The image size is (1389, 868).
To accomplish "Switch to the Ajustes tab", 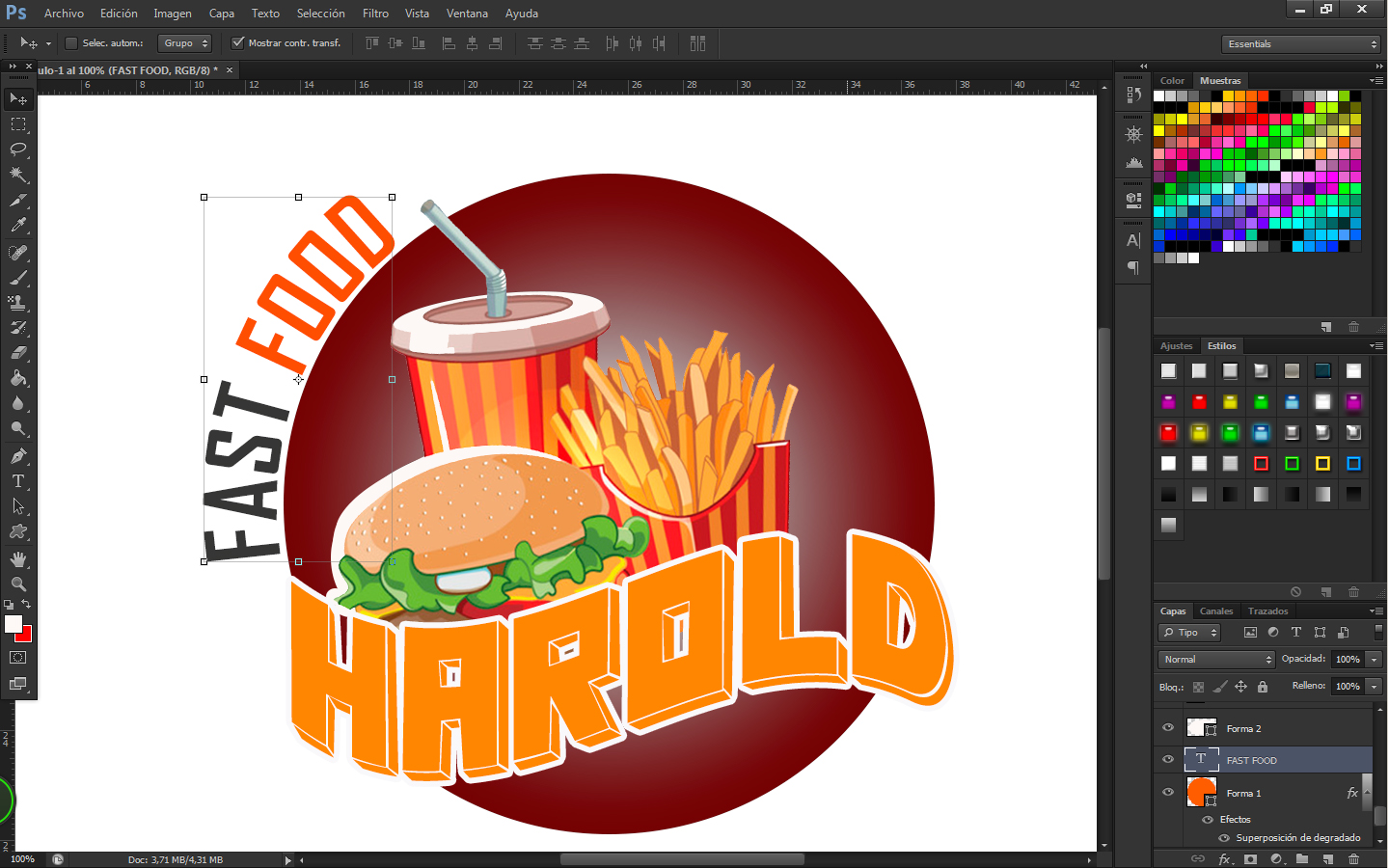I will [1176, 346].
